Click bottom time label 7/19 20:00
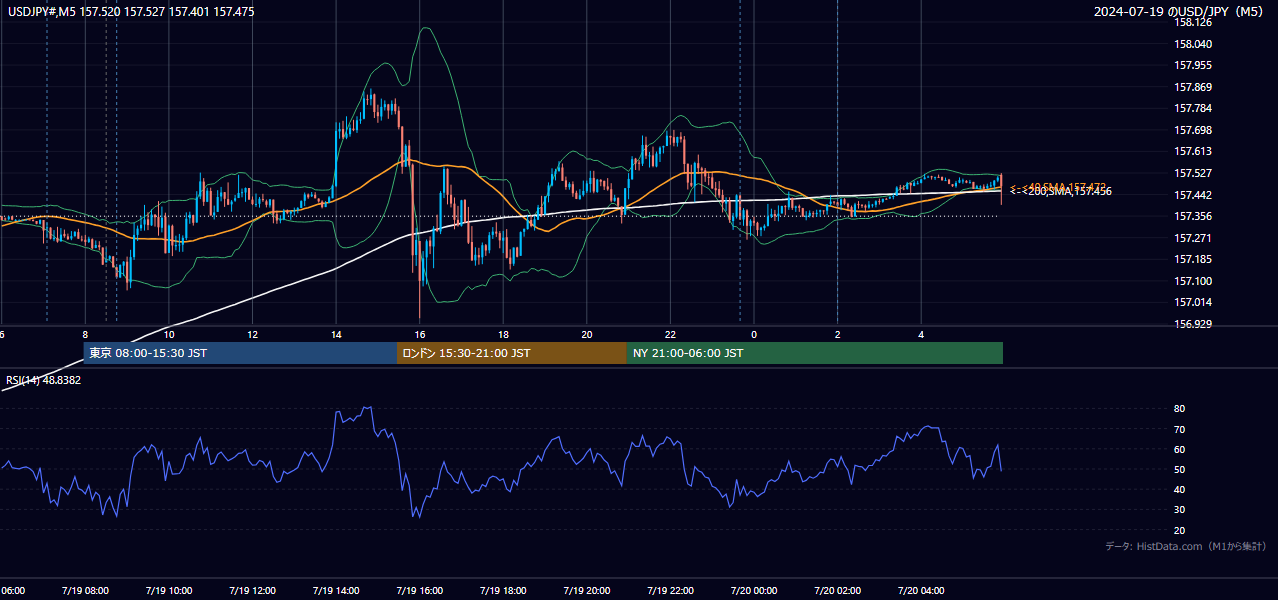 point(586,591)
